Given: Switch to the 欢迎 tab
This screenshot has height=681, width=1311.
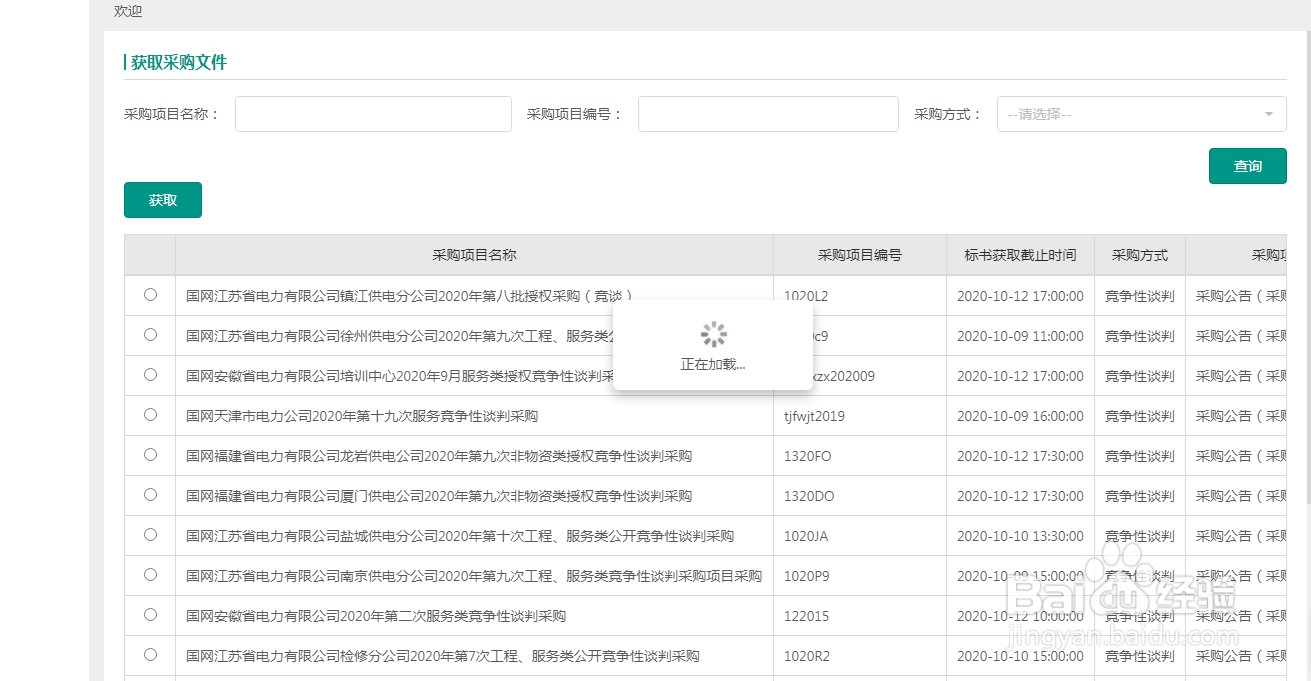Looking at the screenshot, I should tap(128, 11).
